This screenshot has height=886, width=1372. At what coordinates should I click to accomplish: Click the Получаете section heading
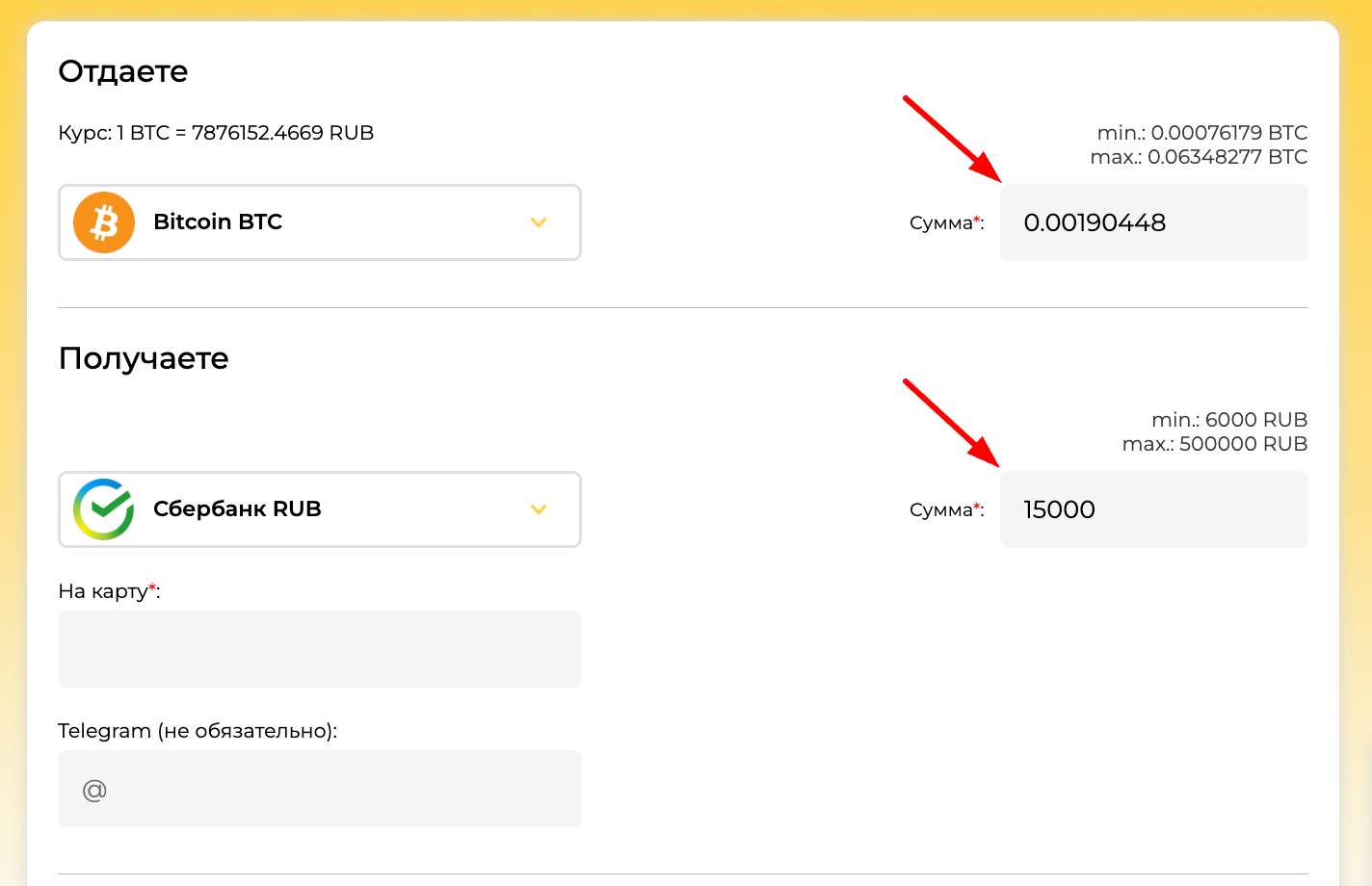[144, 358]
